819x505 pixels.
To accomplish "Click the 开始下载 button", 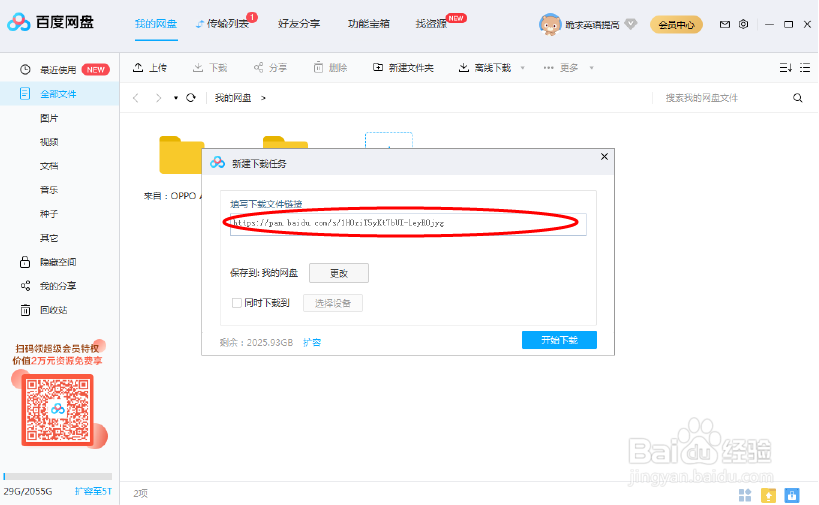I will [559, 340].
